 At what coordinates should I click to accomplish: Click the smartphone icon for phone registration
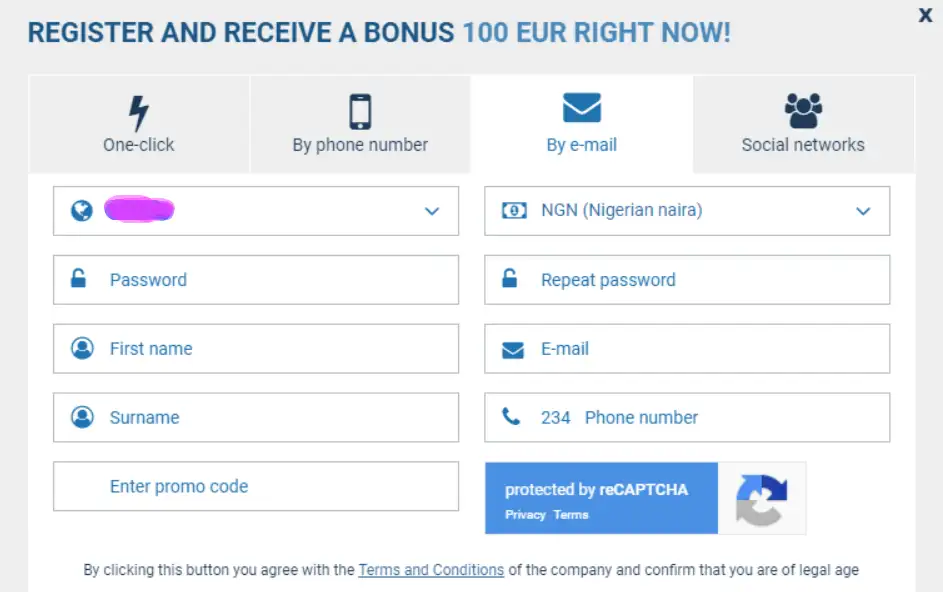coord(360,112)
